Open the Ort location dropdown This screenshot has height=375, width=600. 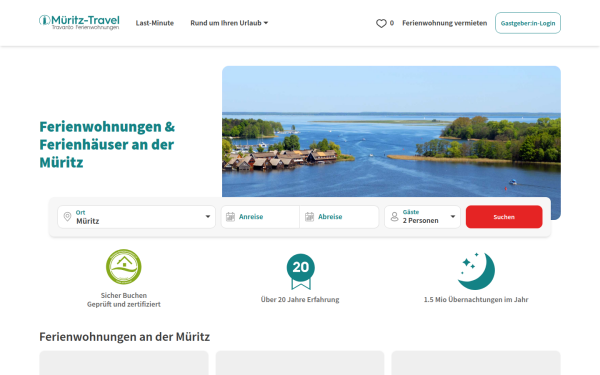(137, 217)
